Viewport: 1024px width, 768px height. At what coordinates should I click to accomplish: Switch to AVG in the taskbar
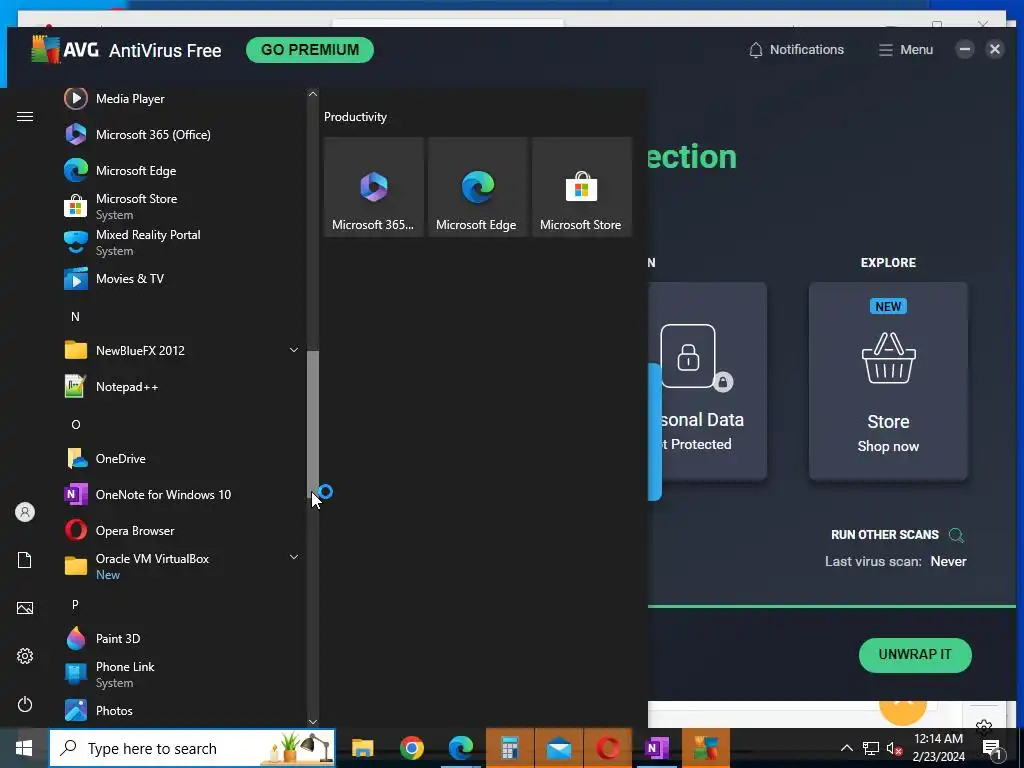point(705,748)
